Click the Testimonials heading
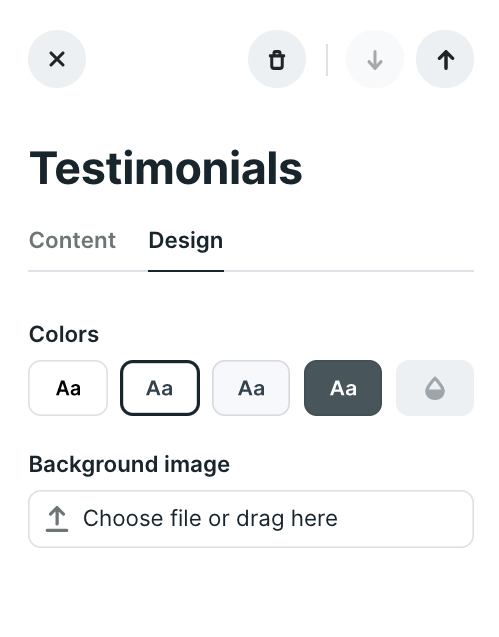 [x=166, y=168]
